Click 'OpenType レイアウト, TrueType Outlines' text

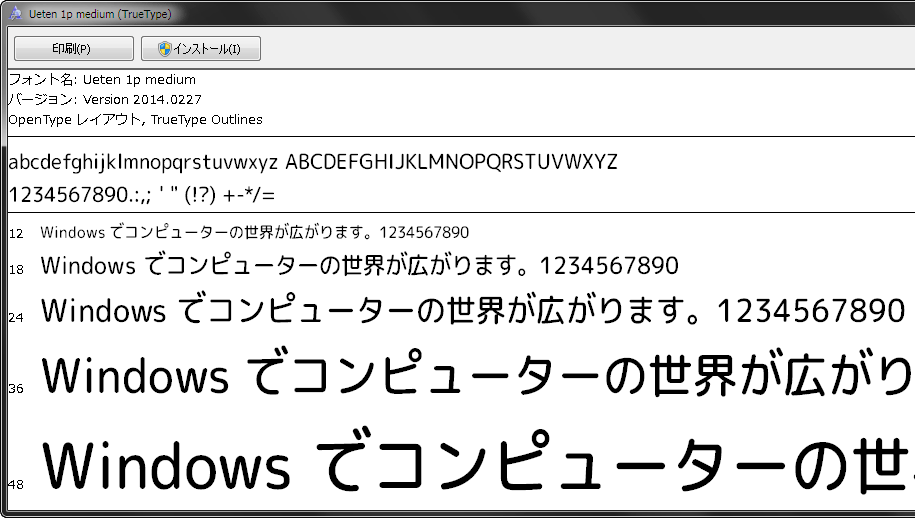(x=135, y=120)
